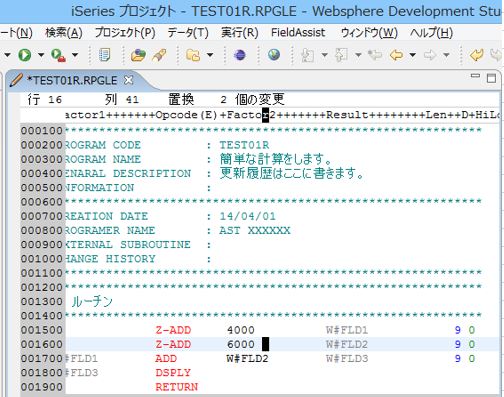Click the rocket launch toolbar icon

(x=159, y=55)
